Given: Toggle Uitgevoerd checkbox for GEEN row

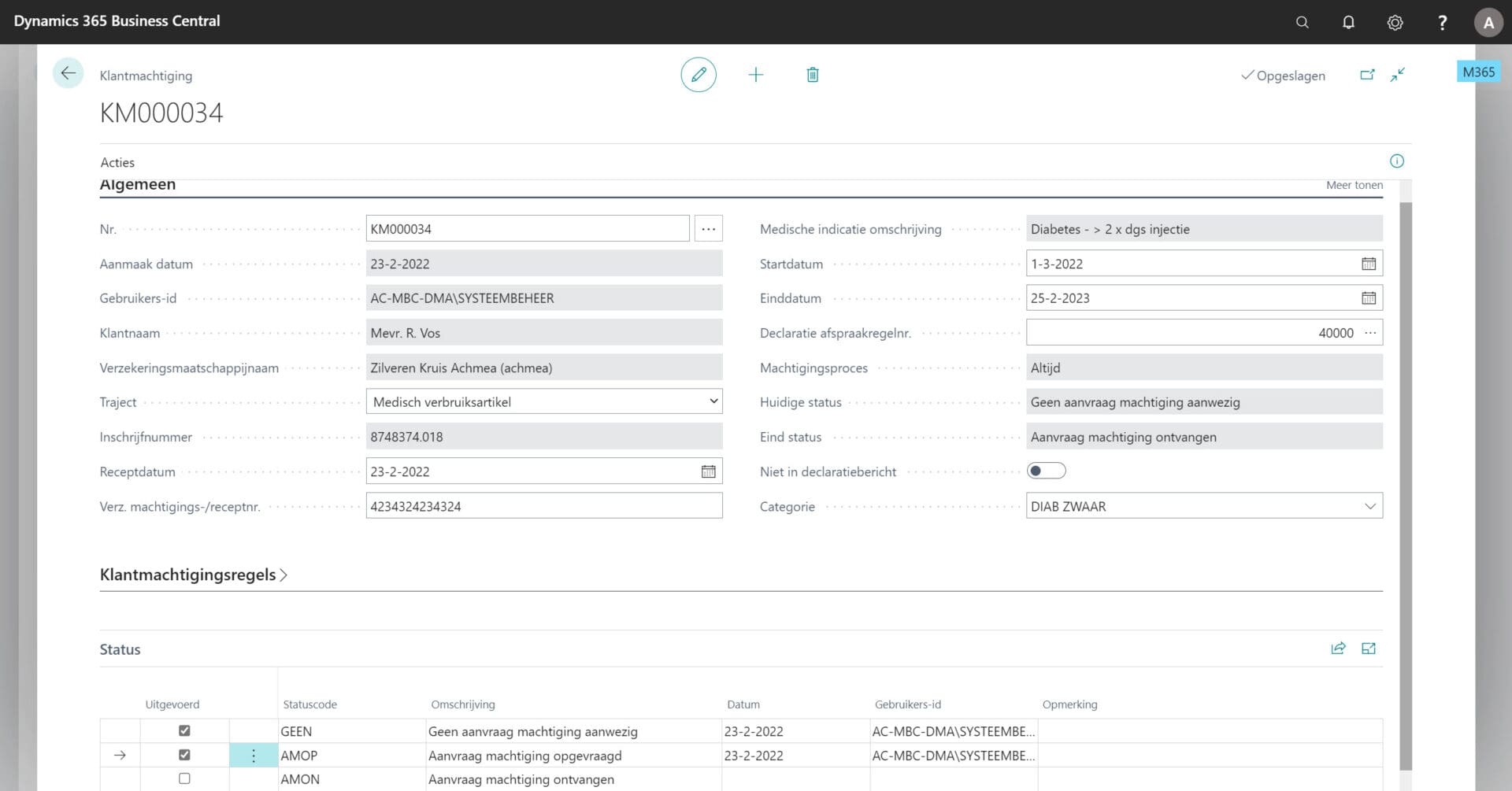Looking at the screenshot, I should (x=184, y=730).
